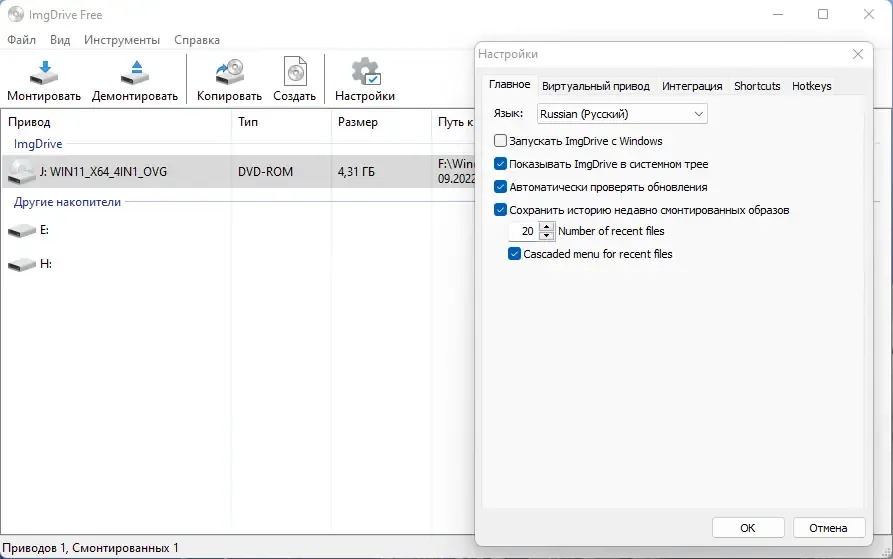Confirm settings with the OK button
The width and height of the screenshot is (893, 559).
pos(748,528)
